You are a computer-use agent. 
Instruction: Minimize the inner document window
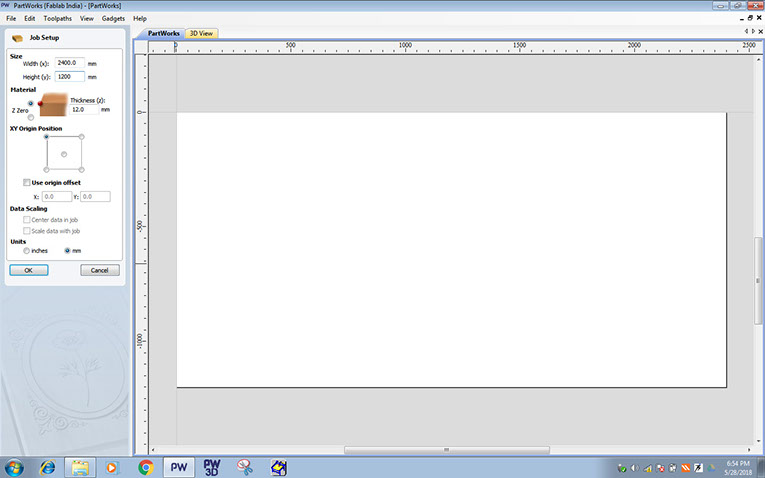742,18
